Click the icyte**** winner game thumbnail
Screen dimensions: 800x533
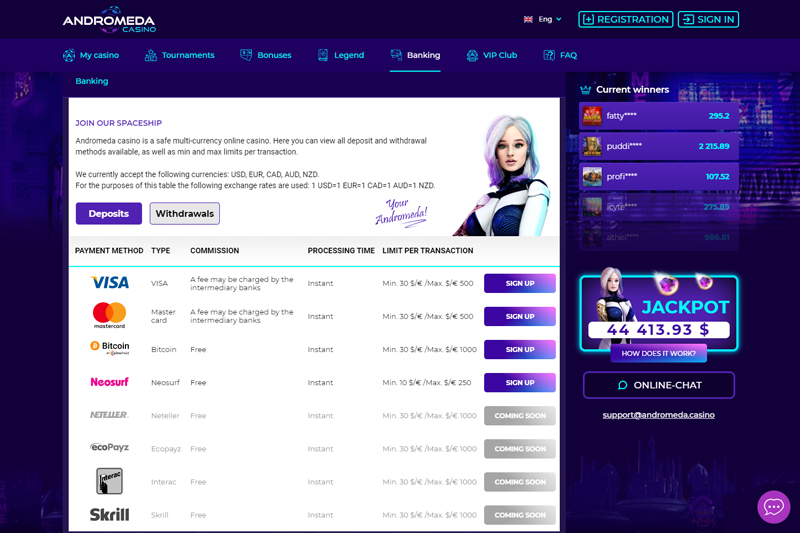pyautogui.click(x=592, y=207)
